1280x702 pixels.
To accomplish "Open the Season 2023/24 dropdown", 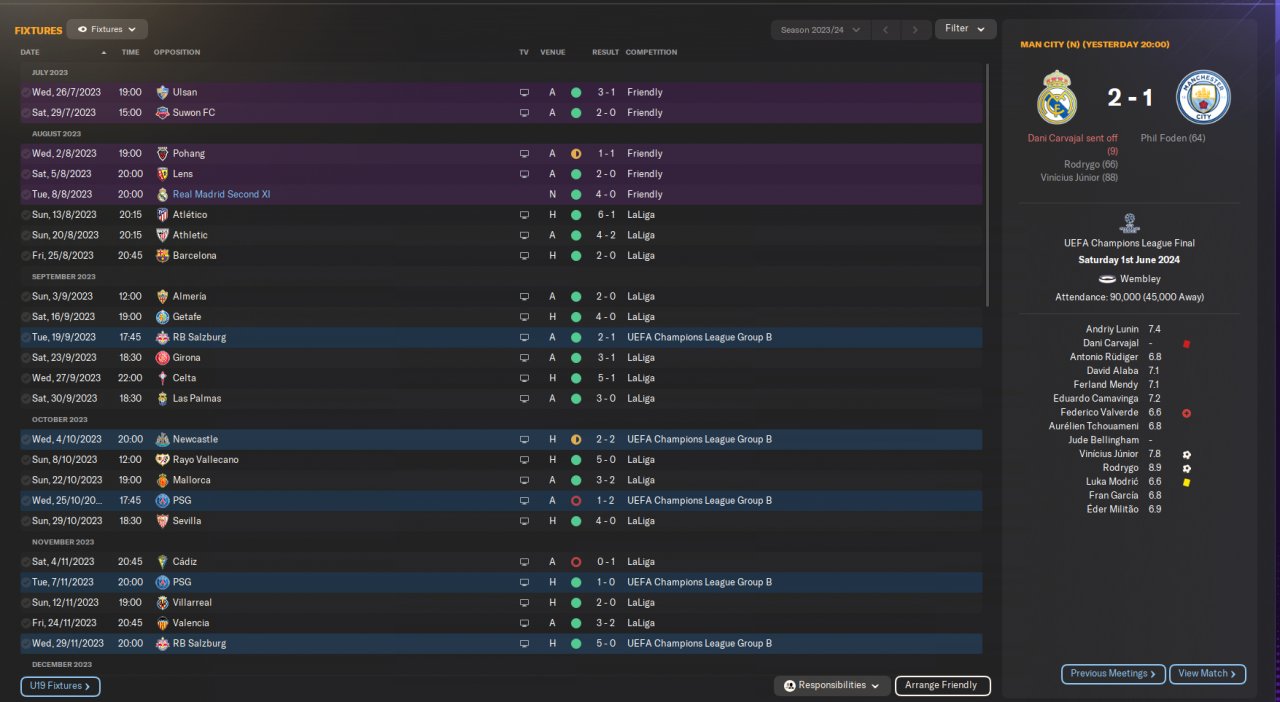I will click(x=820, y=30).
